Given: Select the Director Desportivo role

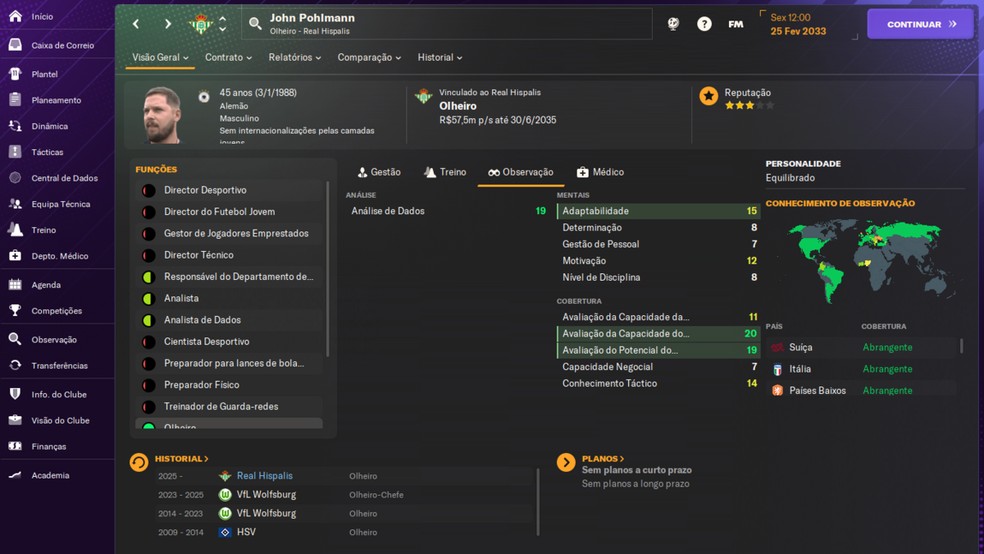Looking at the screenshot, I should coord(205,190).
